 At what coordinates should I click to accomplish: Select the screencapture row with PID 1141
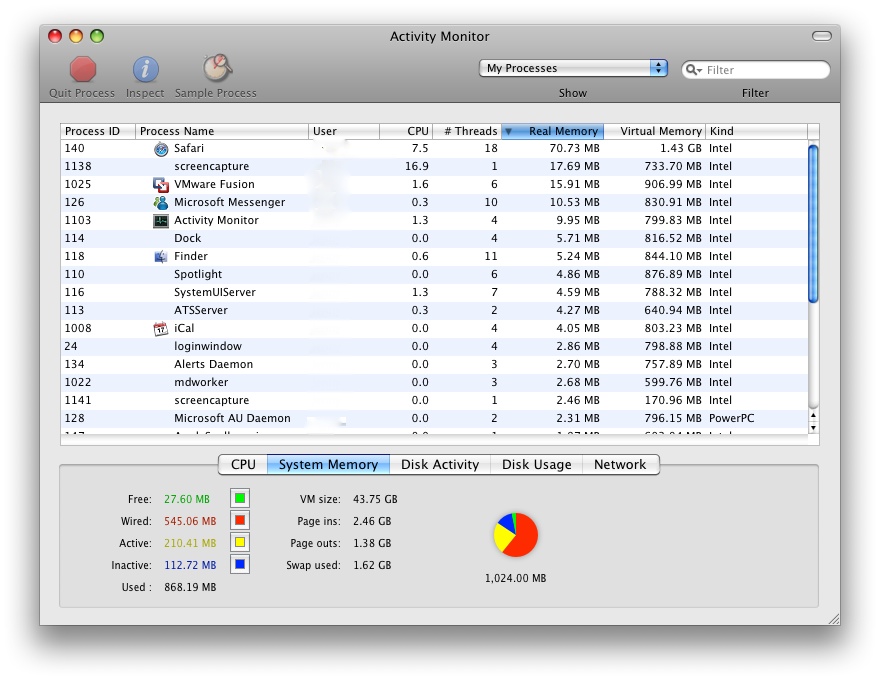pos(434,400)
